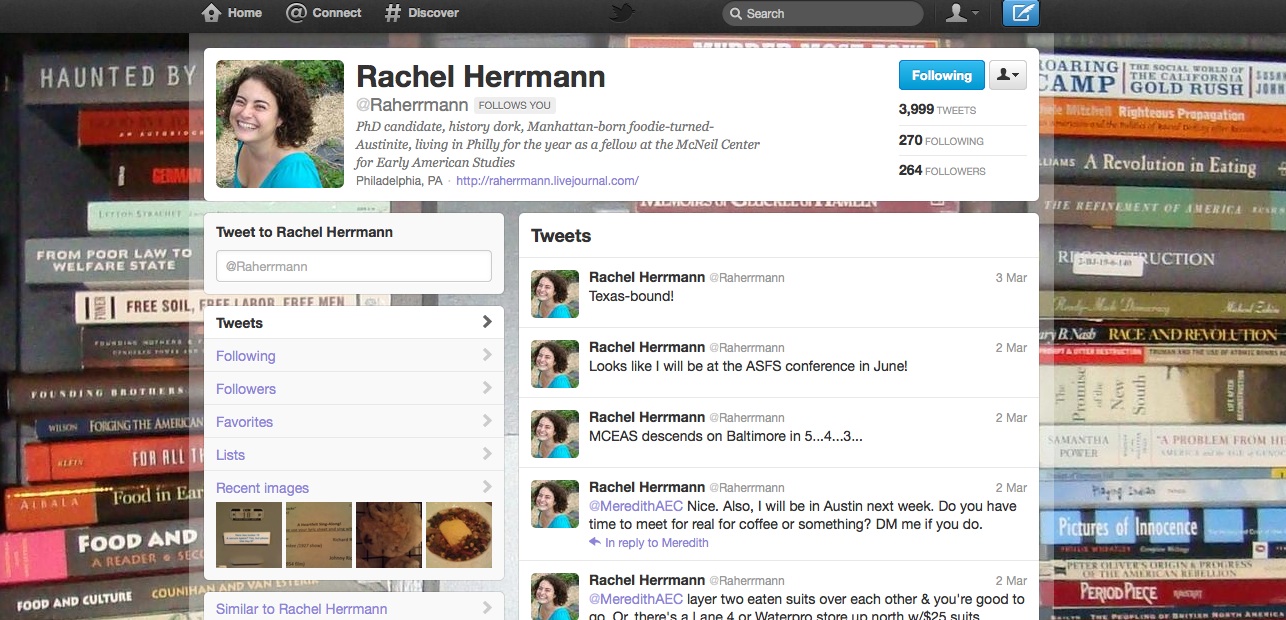Compose a new tweet with the quill icon
Image resolution: width=1286 pixels, height=620 pixels.
[1020, 13]
